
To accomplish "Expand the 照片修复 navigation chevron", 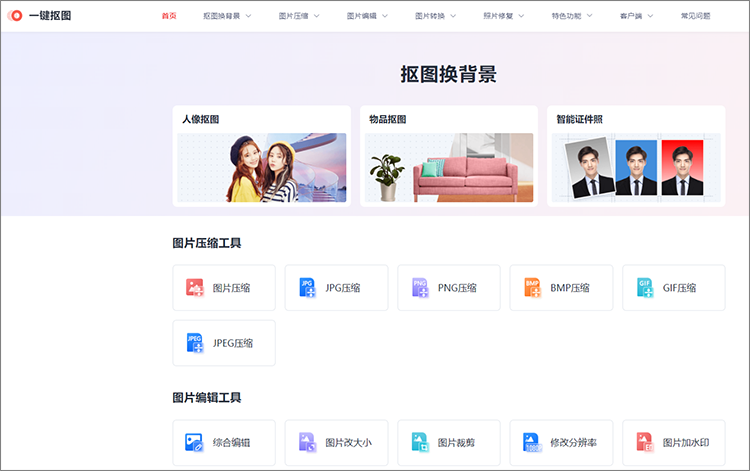I will click(521, 16).
